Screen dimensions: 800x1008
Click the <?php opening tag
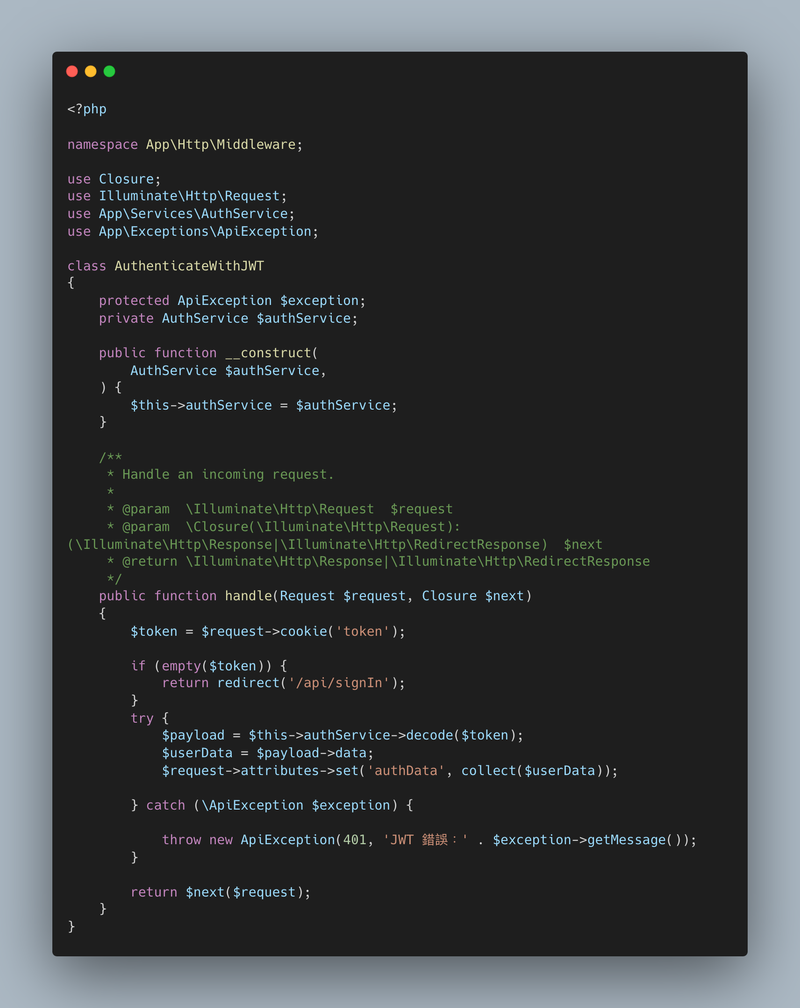[87, 109]
